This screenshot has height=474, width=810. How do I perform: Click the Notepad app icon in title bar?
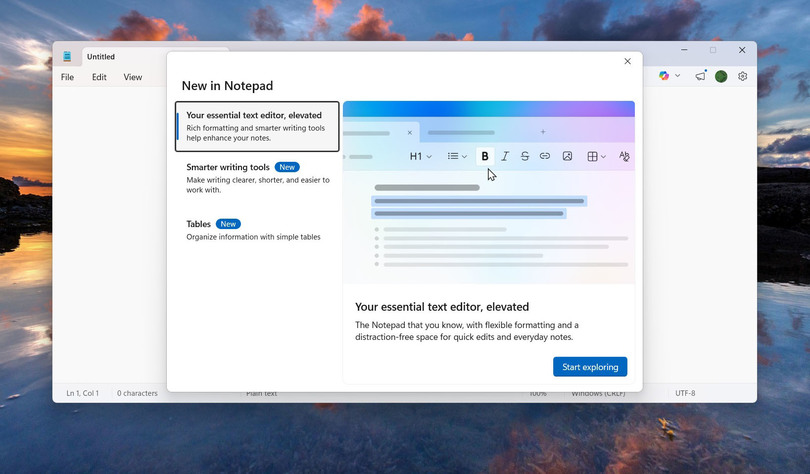pyautogui.click(x=68, y=57)
